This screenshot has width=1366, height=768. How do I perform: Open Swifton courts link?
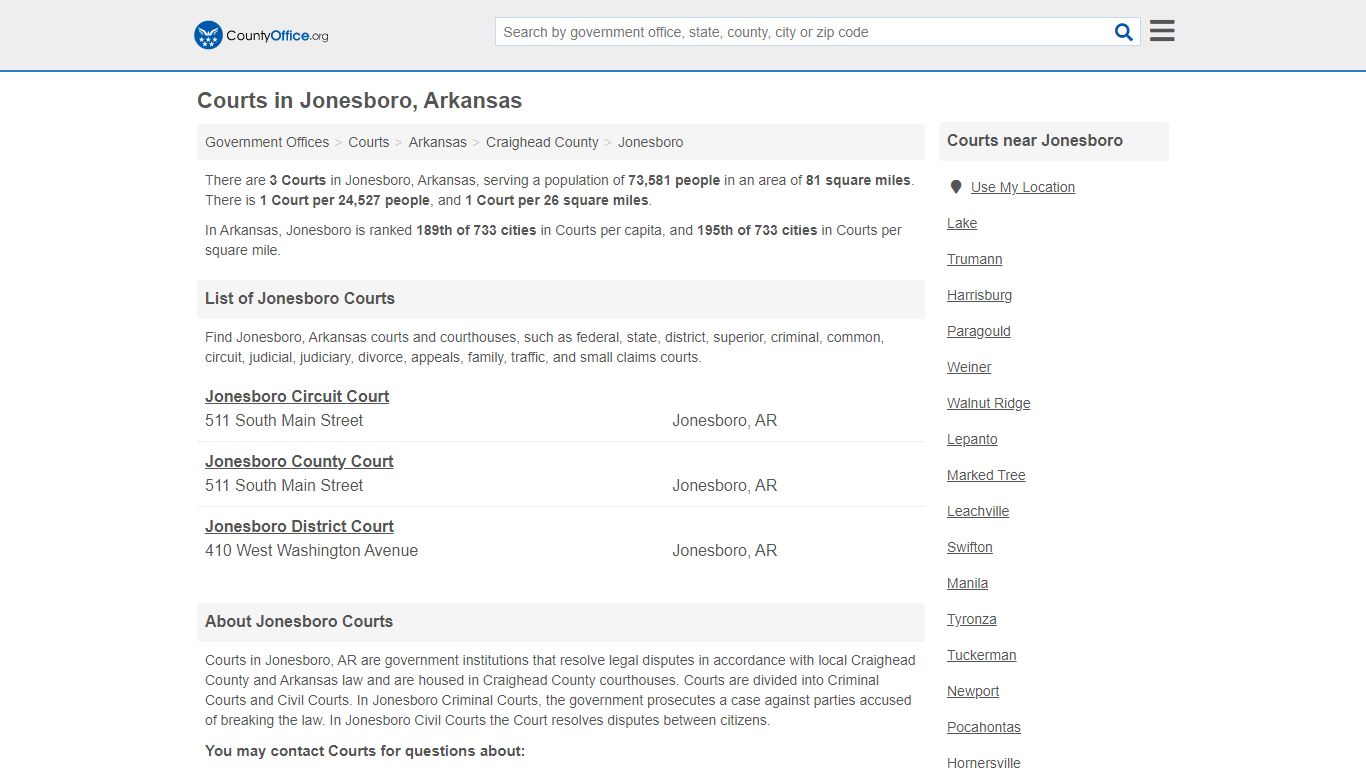point(970,547)
